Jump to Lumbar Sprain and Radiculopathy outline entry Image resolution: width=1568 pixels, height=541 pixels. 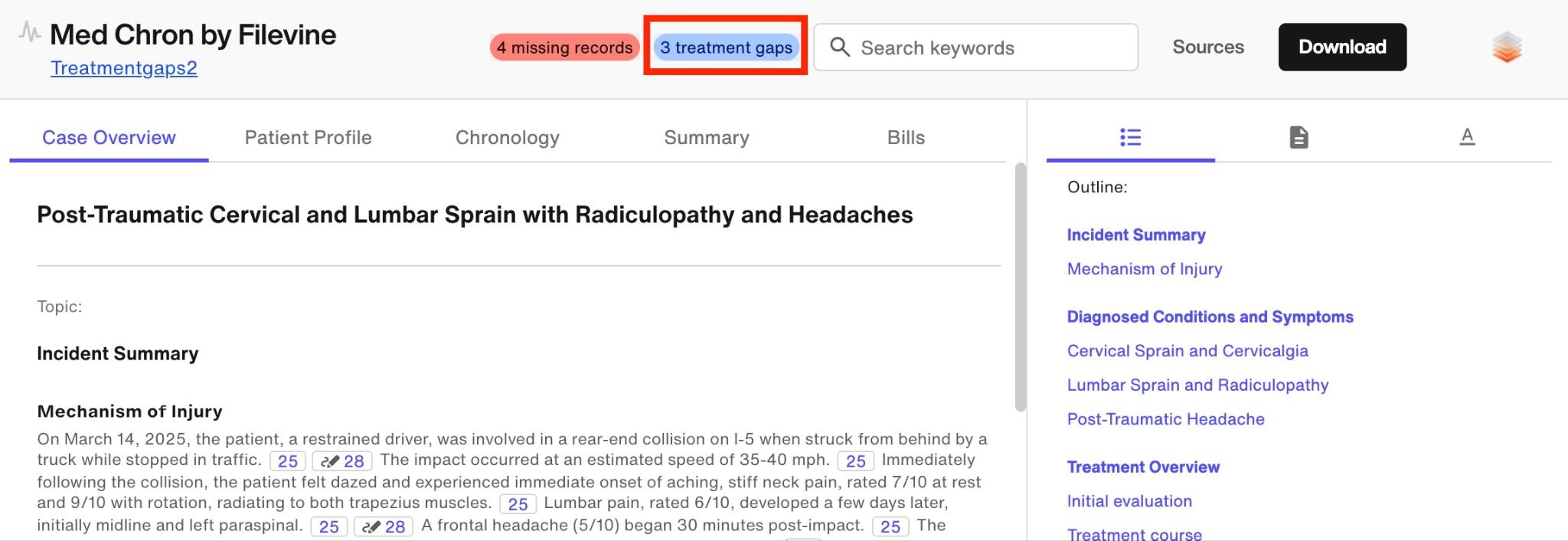point(1197,385)
